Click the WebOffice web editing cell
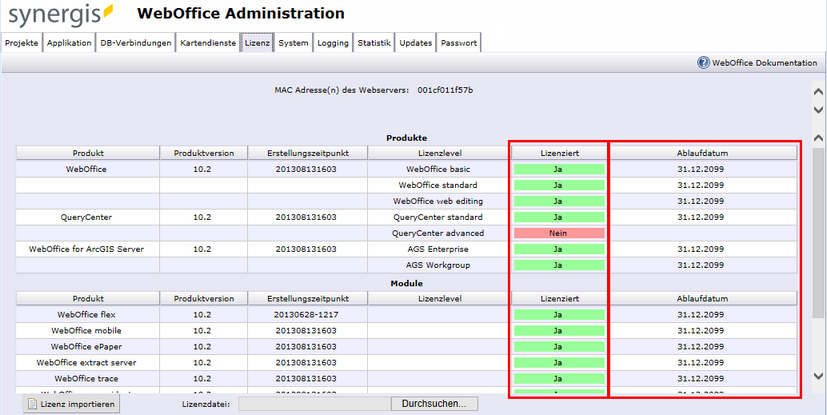 [438, 201]
